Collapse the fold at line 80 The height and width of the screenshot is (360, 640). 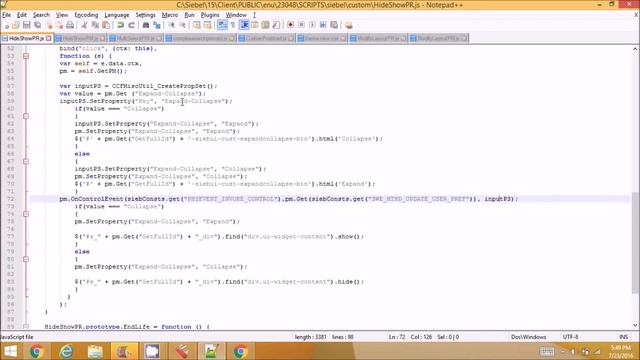coord(26,259)
